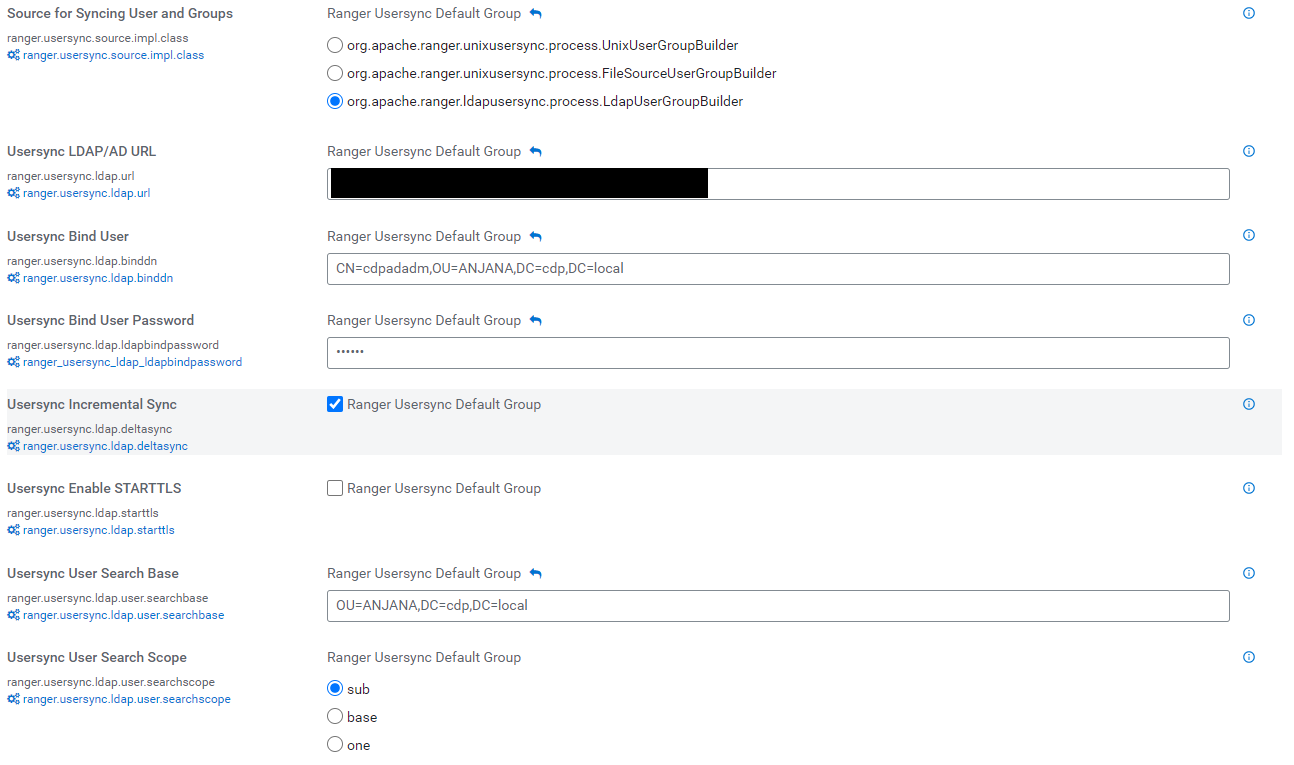Open help info for Usersync Enable STARTTLS
The width and height of the screenshot is (1294, 765).
pos(1248,489)
